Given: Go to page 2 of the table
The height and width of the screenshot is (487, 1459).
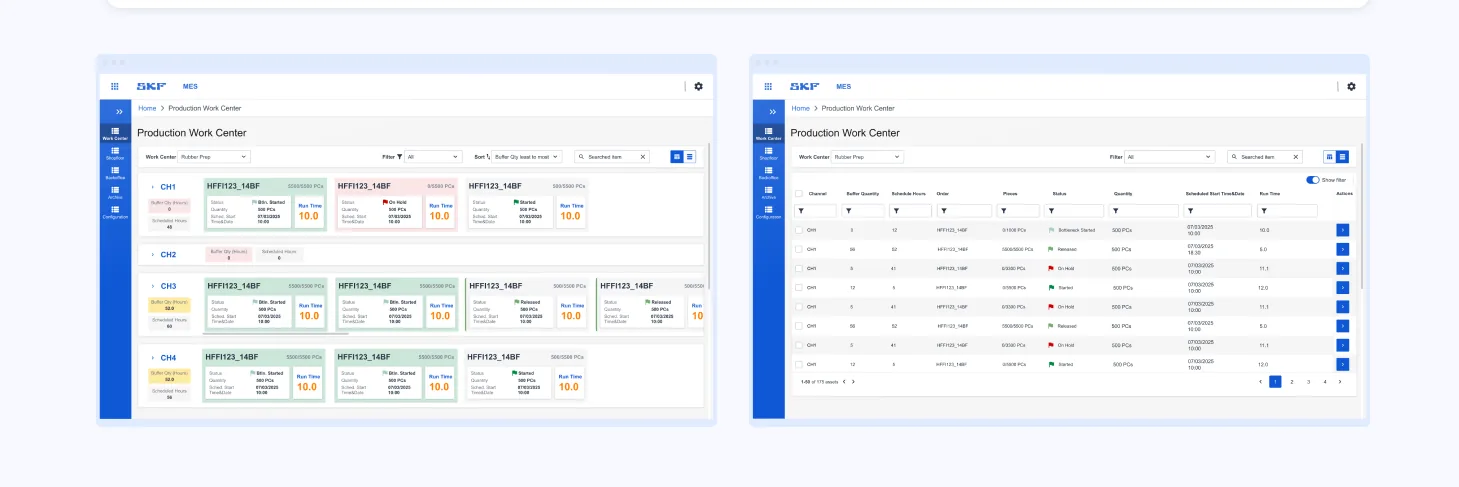Looking at the screenshot, I should coord(1292,382).
